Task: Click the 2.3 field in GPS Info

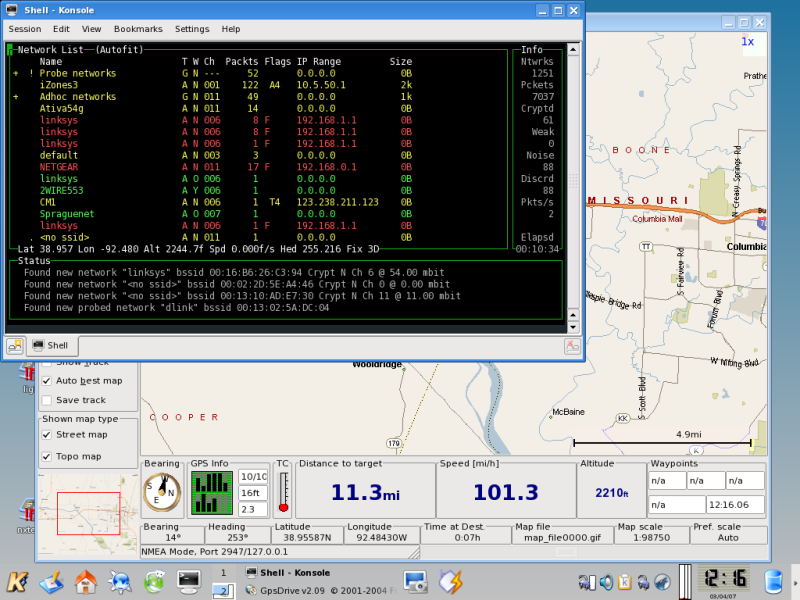Action: [x=253, y=509]
